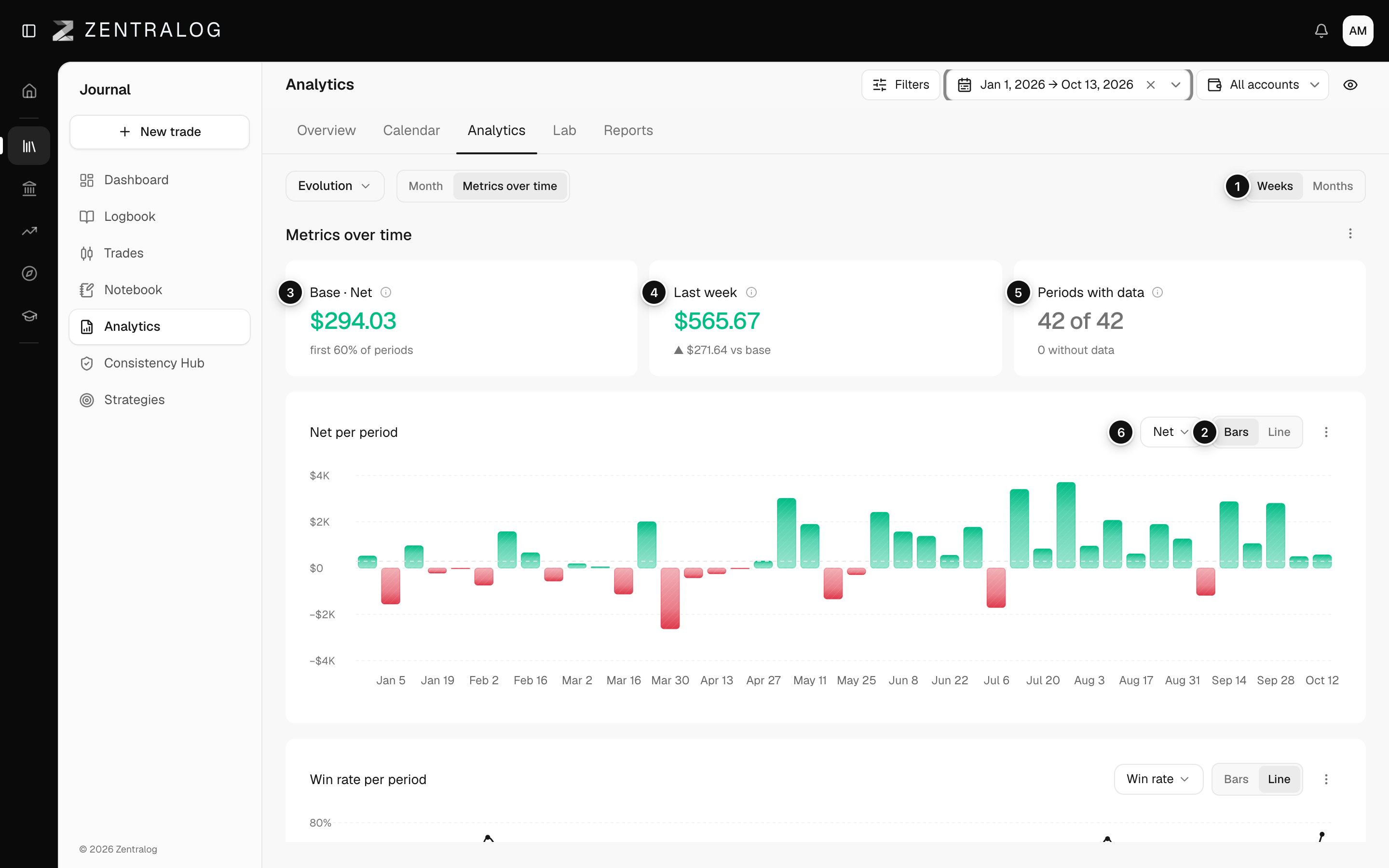This screenshot has width=1389, height=868.
Task: Collapse the sidebar panel icon
Action: pyautogui.click(x=29, y=30)
